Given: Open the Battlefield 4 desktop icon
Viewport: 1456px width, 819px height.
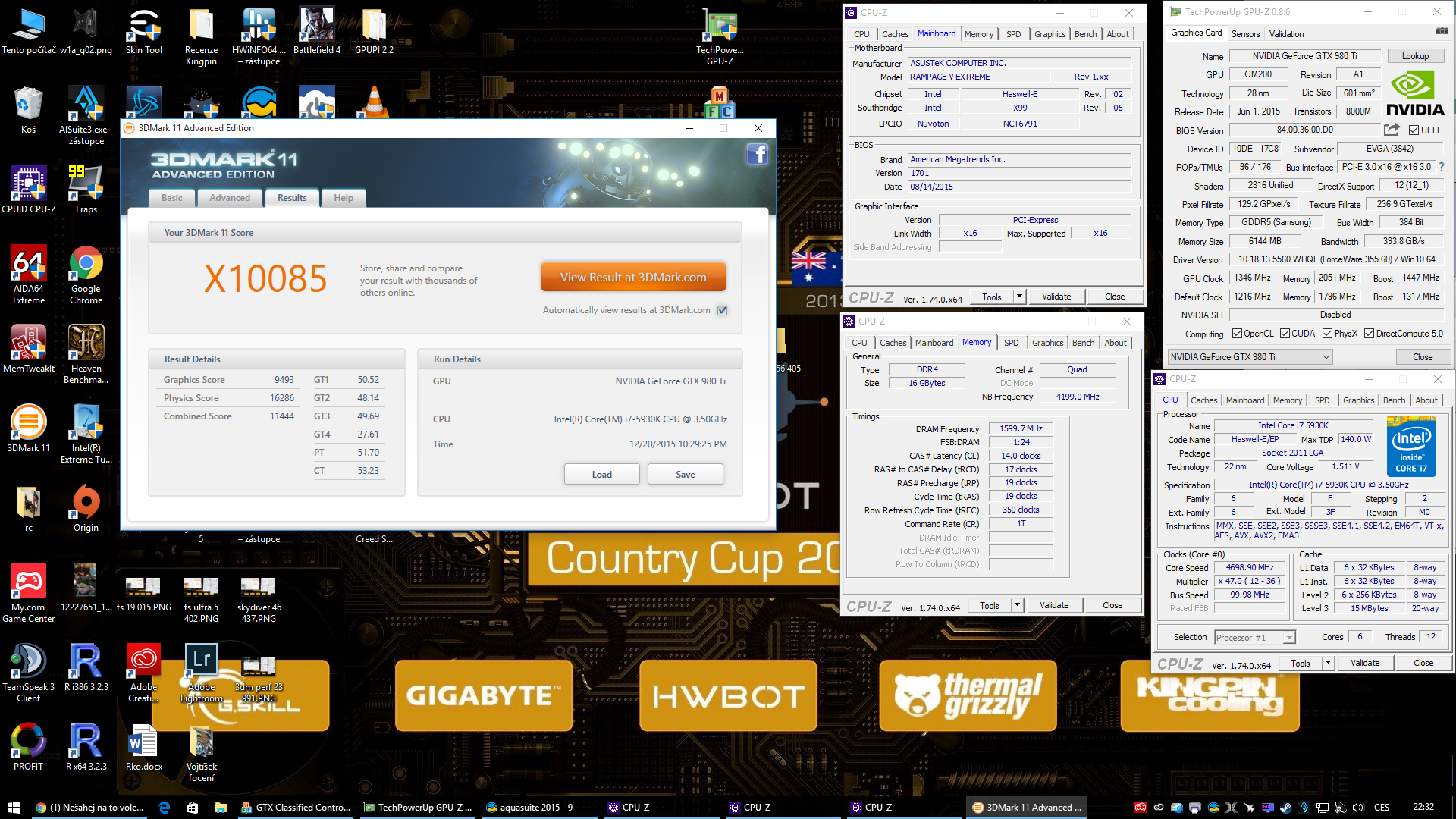Looking at the screenshot, I should point(316,32).
